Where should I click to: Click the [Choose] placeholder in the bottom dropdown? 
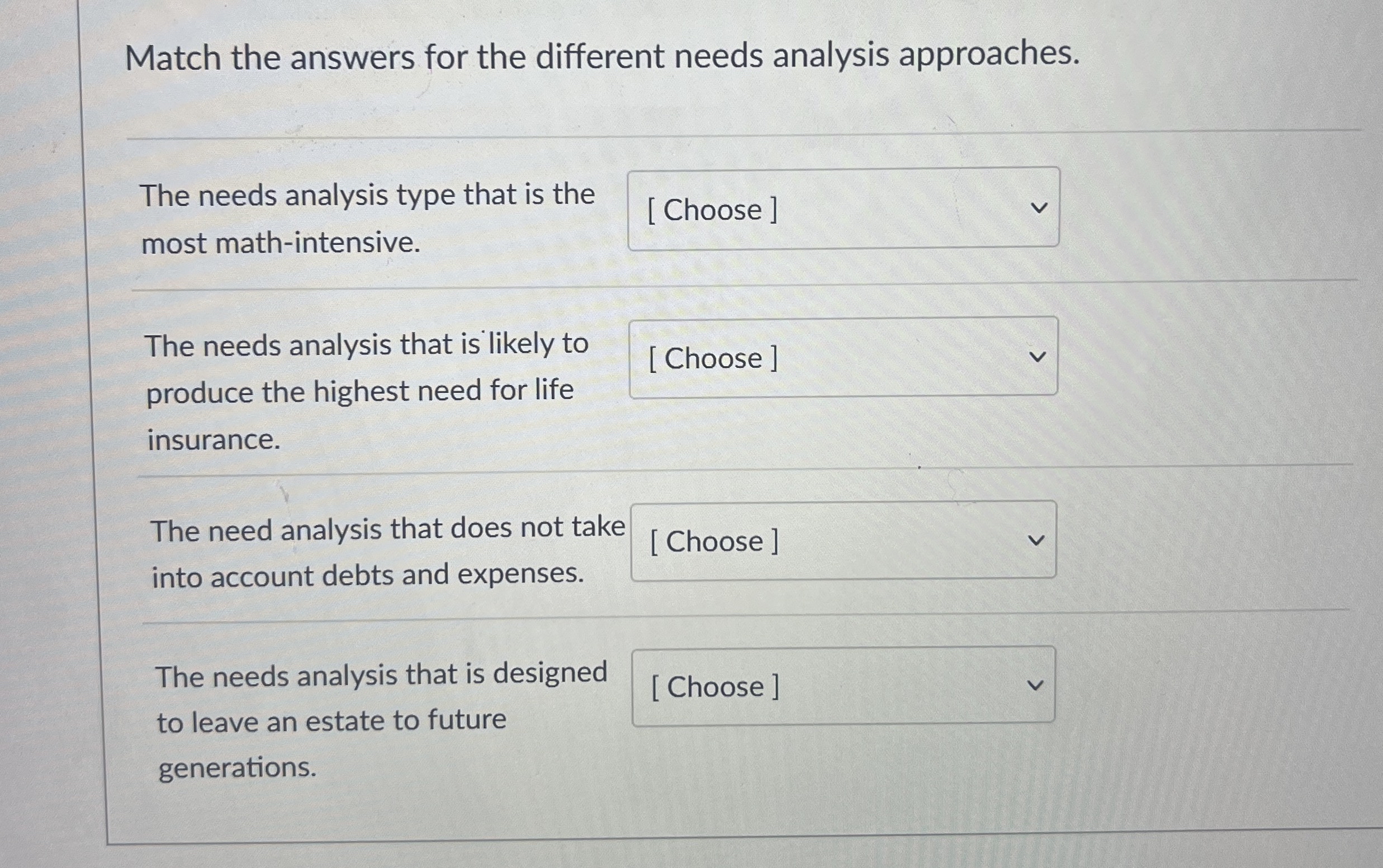tap(714, 686)
